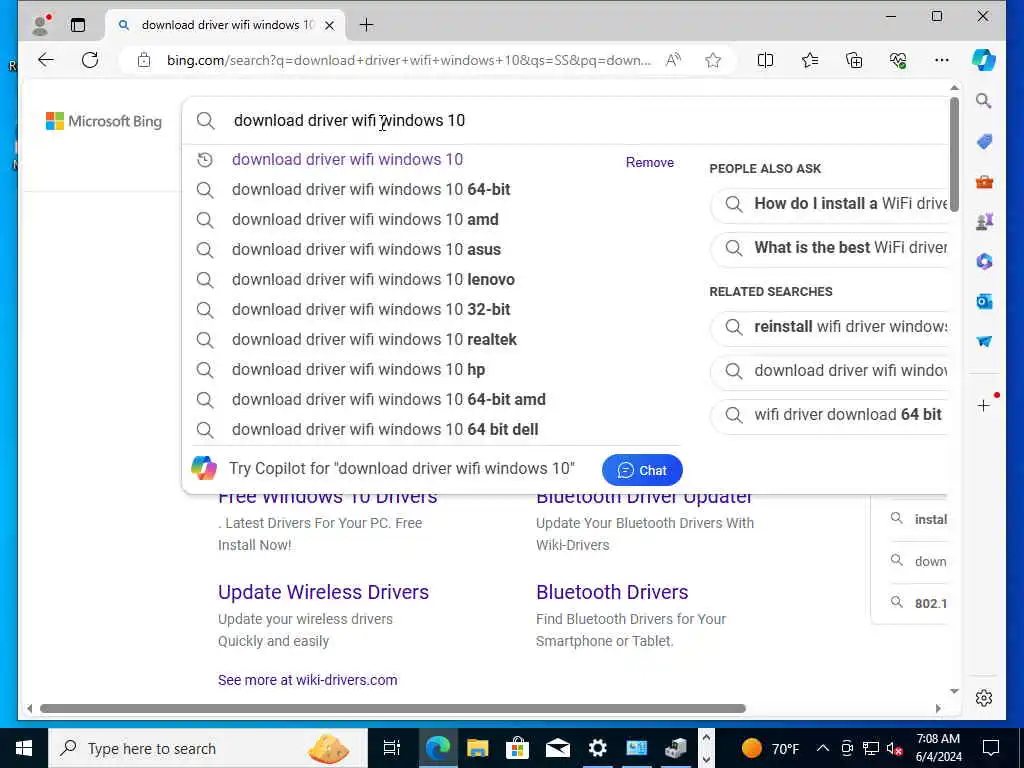Open 'wifi driver download 64 bit' related search

829,415
